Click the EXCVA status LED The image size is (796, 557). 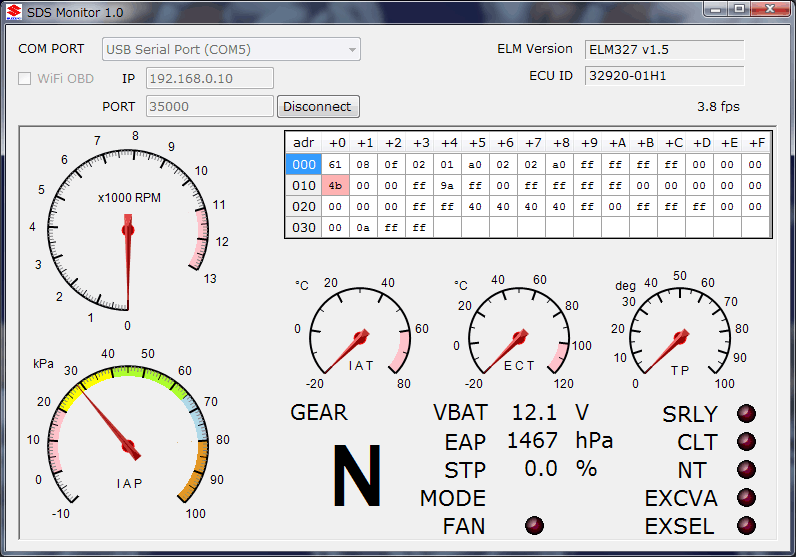[746, 498]
